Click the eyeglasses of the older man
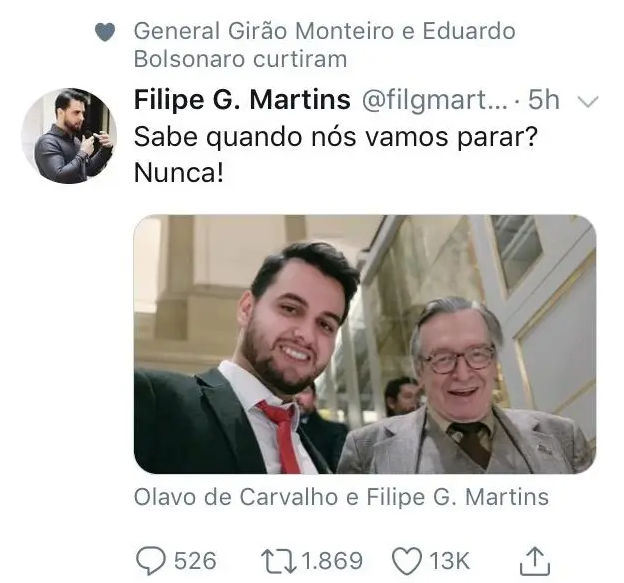624x583 pixels. [458, 359]
